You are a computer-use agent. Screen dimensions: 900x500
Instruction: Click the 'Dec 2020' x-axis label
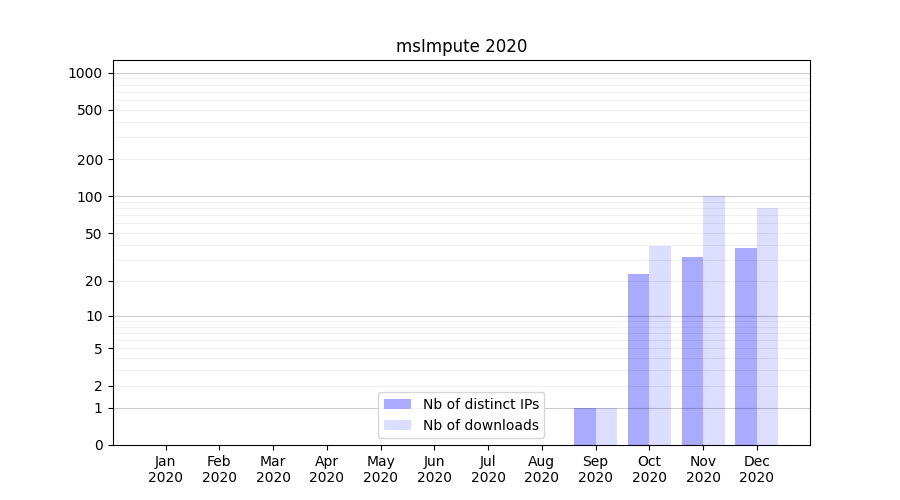click(756, 469)
